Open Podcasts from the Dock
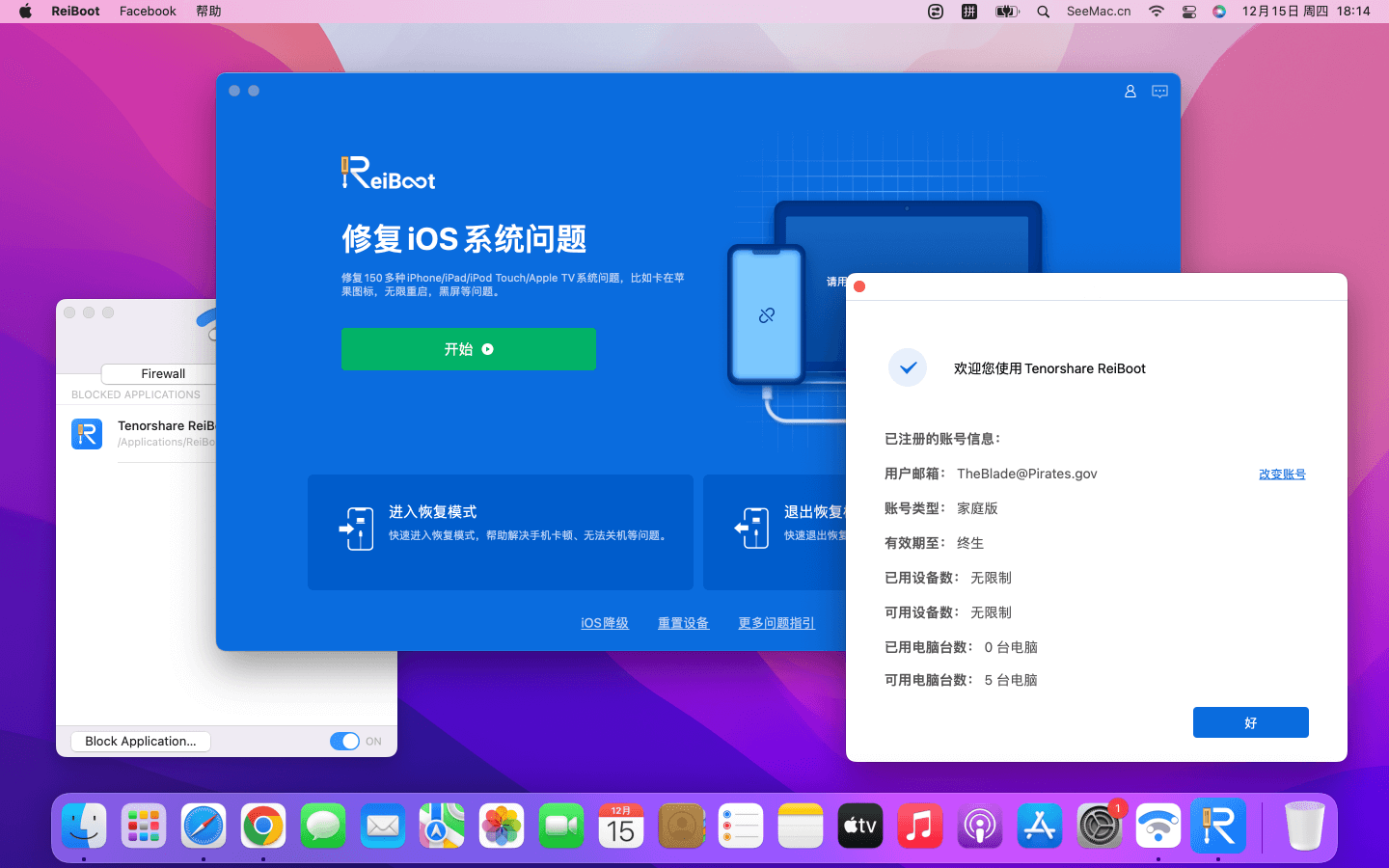The image size is (1389, 868). pos(980,827)
